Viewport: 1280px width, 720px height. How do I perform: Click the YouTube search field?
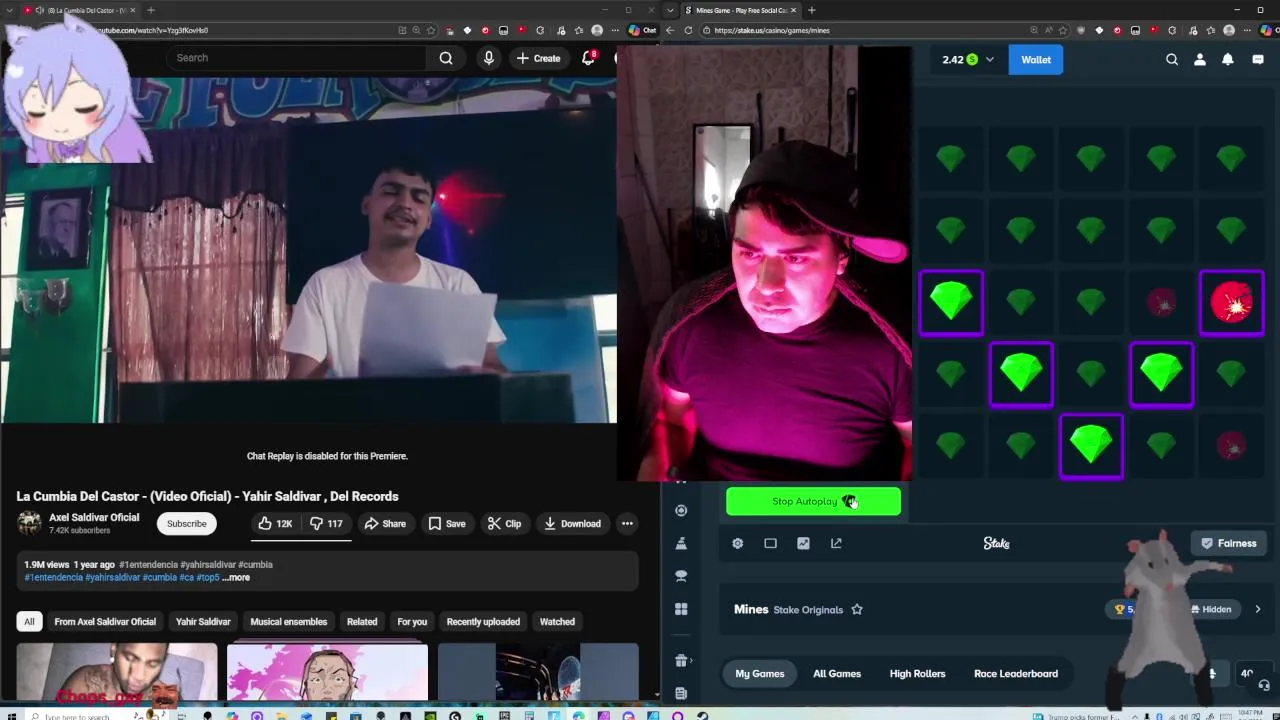pyautogui.click(x=297, y=58)
